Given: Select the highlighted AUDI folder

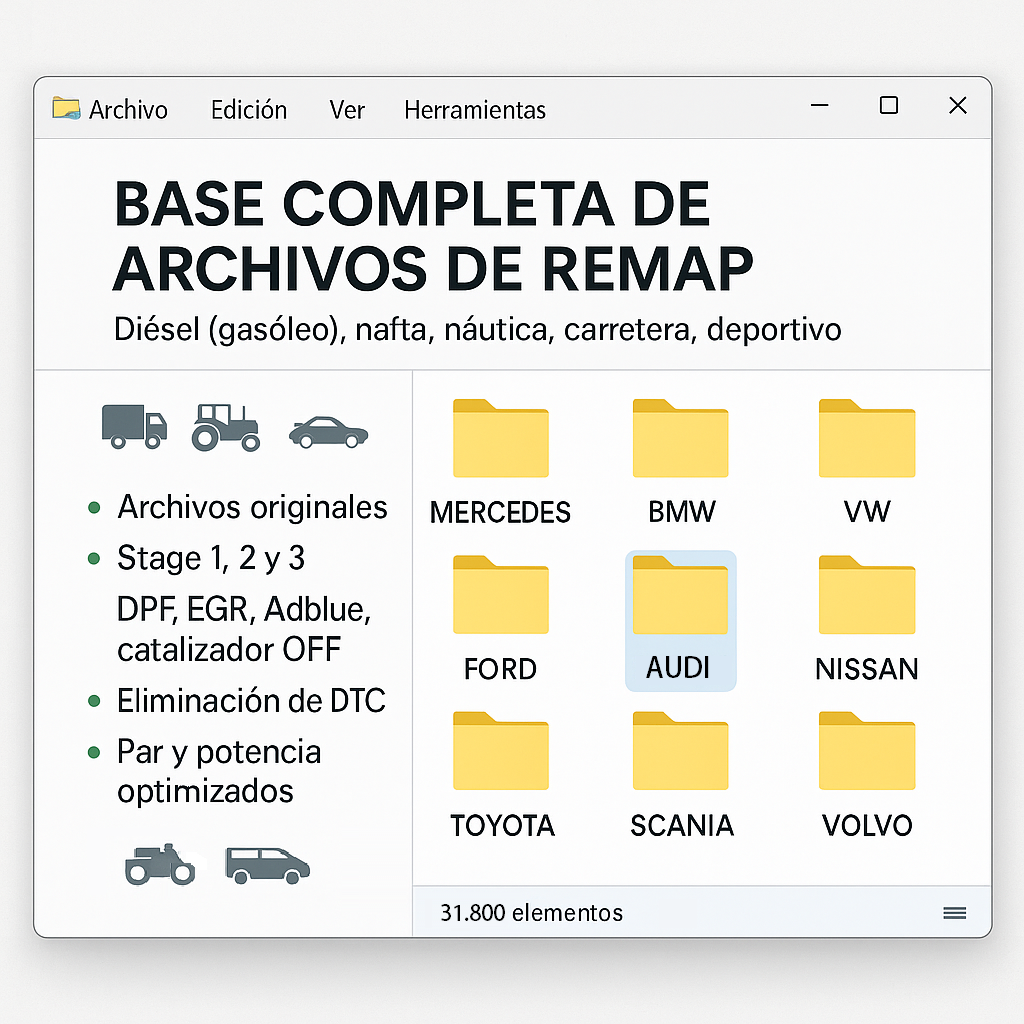Looking at the screenshot, I should click(x=680, y=620).
